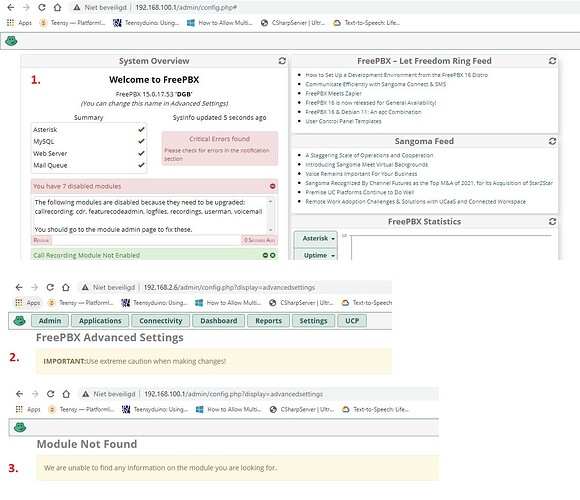This screenshot has width=580, height=500.
Task: Click not-secure warning in 192.168.2.6 address bar
Action: pos(85,287)
